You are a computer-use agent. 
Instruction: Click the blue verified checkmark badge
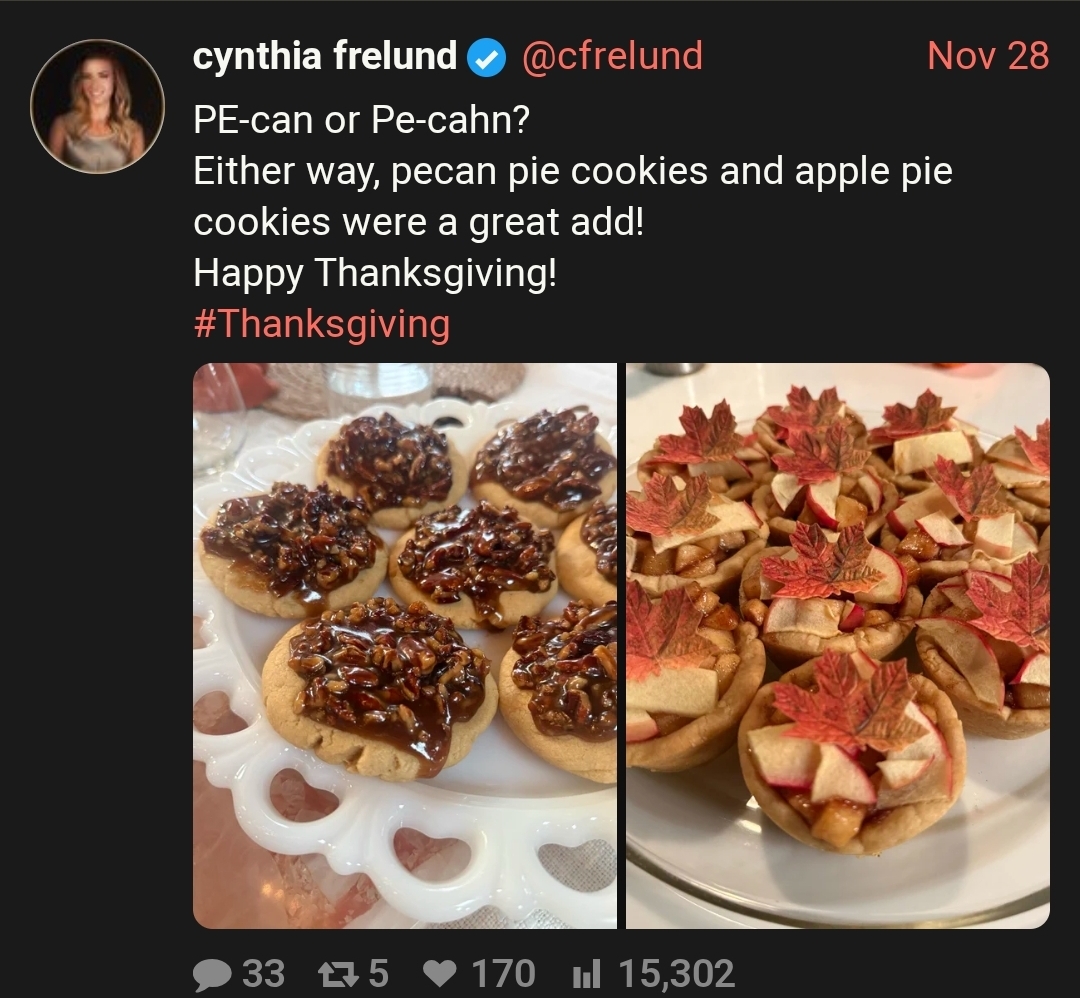pos(487,59)
